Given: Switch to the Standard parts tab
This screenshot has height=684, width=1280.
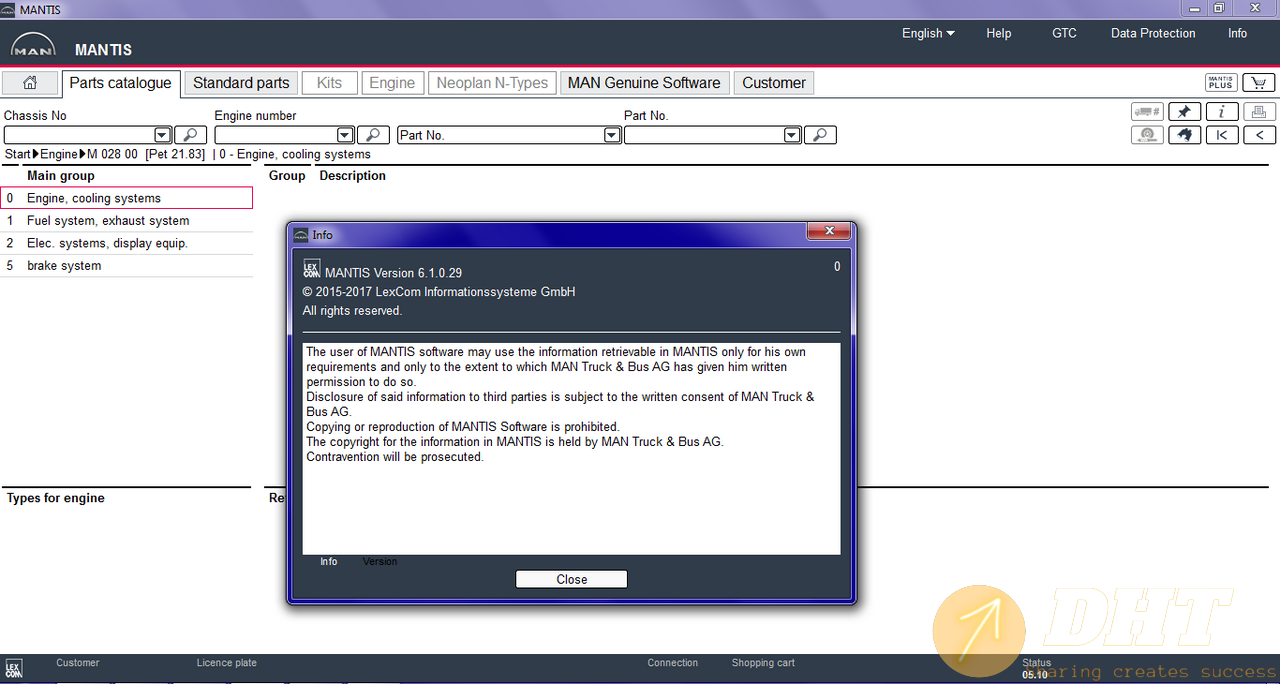Looking at the screenshot, I should point(241,83).
